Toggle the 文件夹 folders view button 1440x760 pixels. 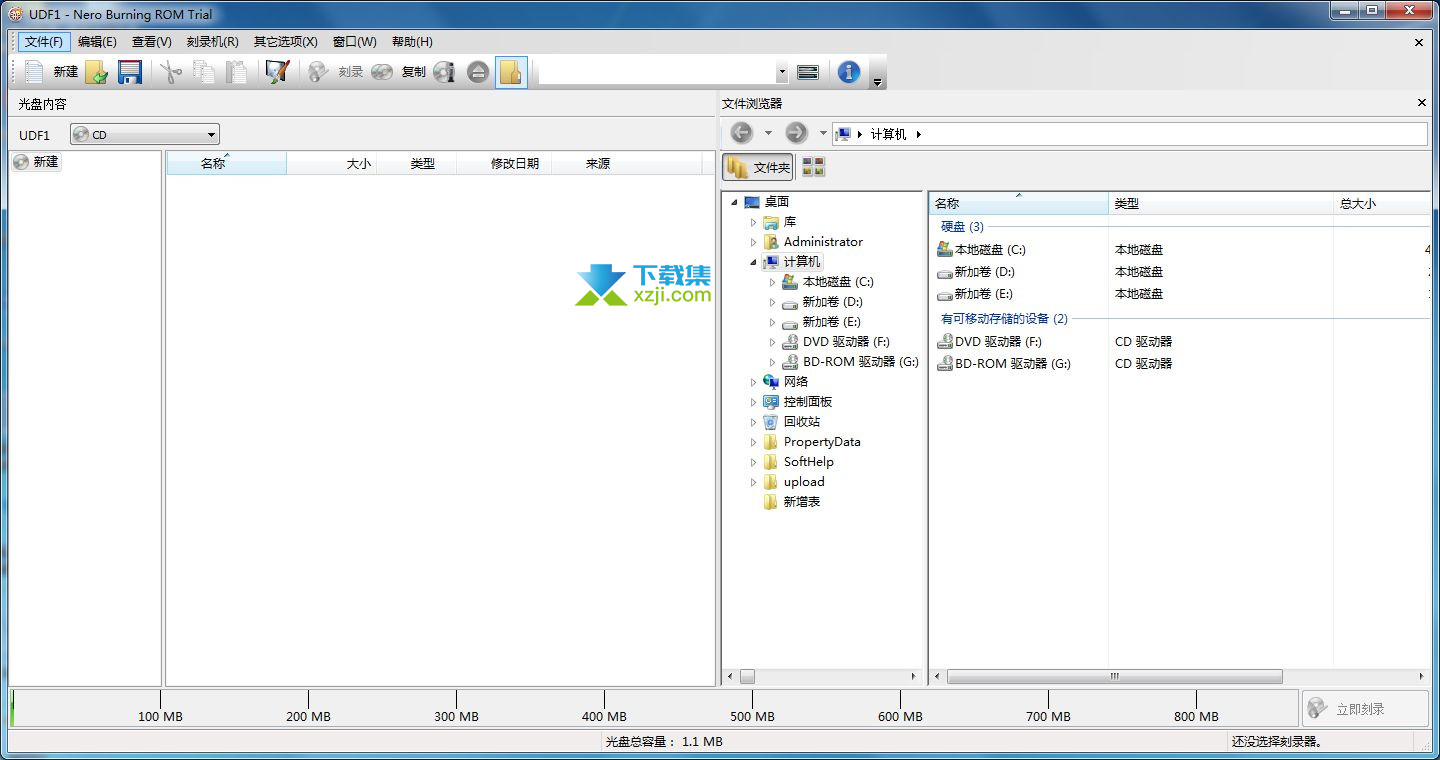click(x=758, y=167)
